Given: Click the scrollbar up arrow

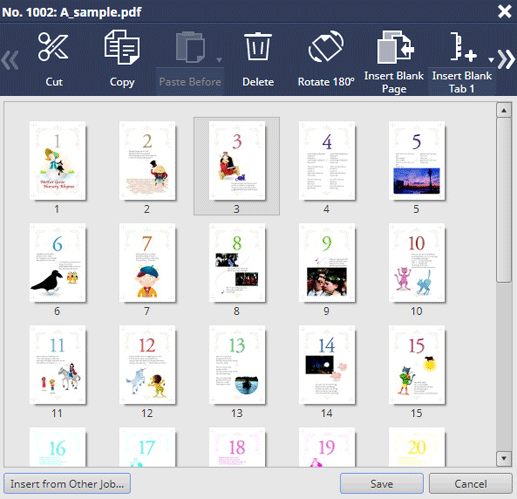Looking at the screenshot, I should click(x=504, y=110).
